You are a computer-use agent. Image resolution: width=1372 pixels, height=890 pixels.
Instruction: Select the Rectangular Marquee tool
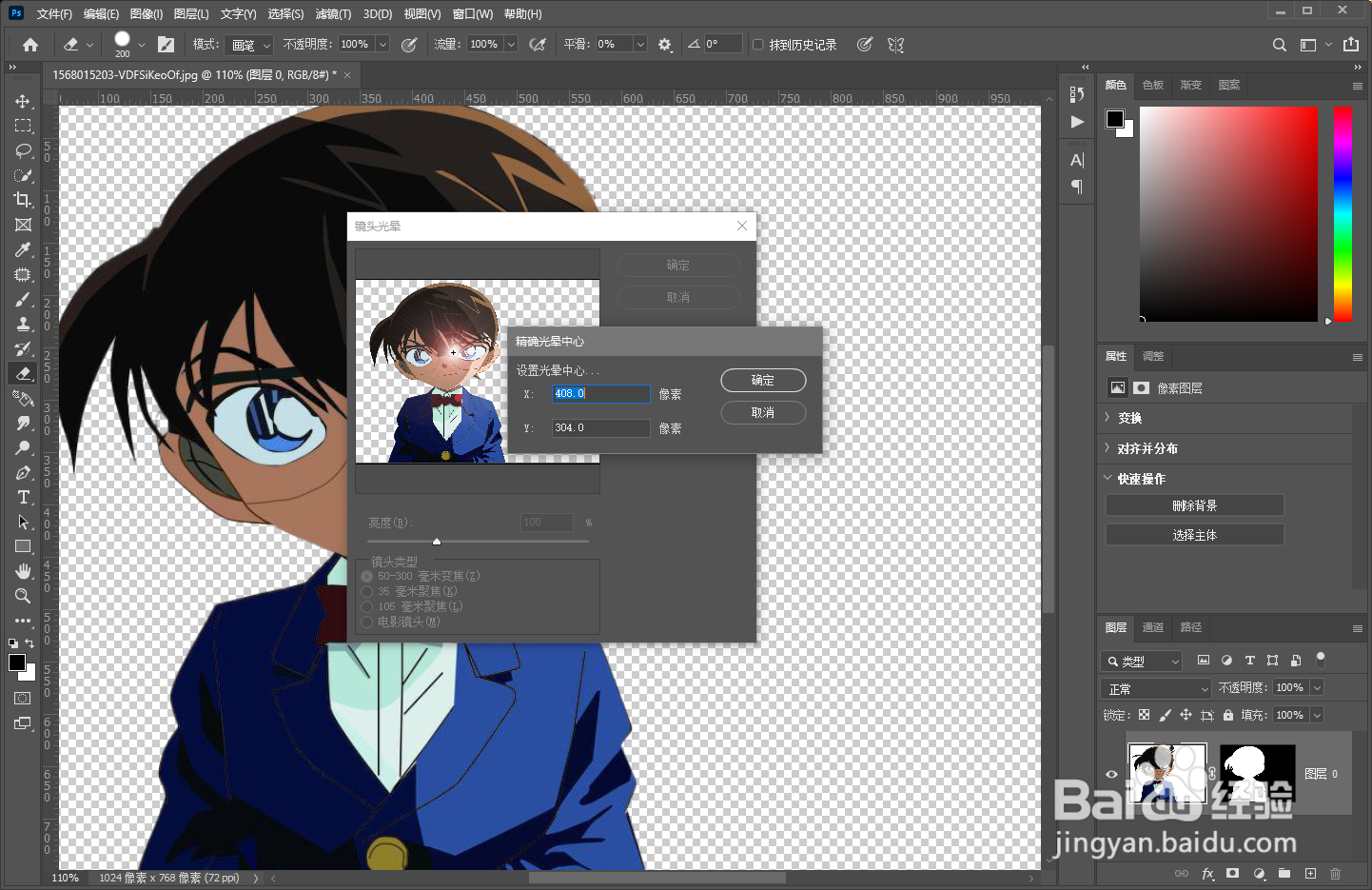coord(23,126)
